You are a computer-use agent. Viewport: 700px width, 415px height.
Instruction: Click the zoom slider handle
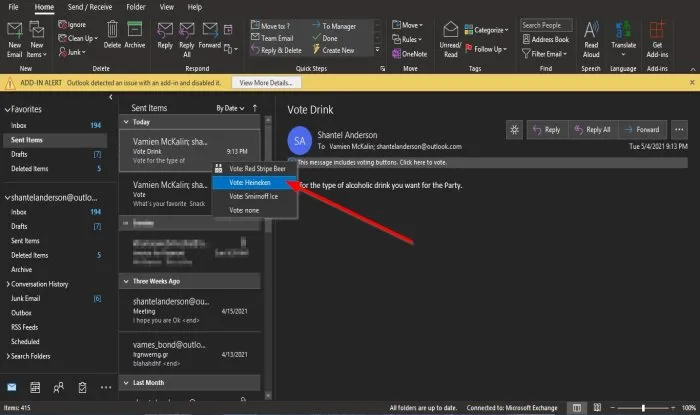[643, 408]
